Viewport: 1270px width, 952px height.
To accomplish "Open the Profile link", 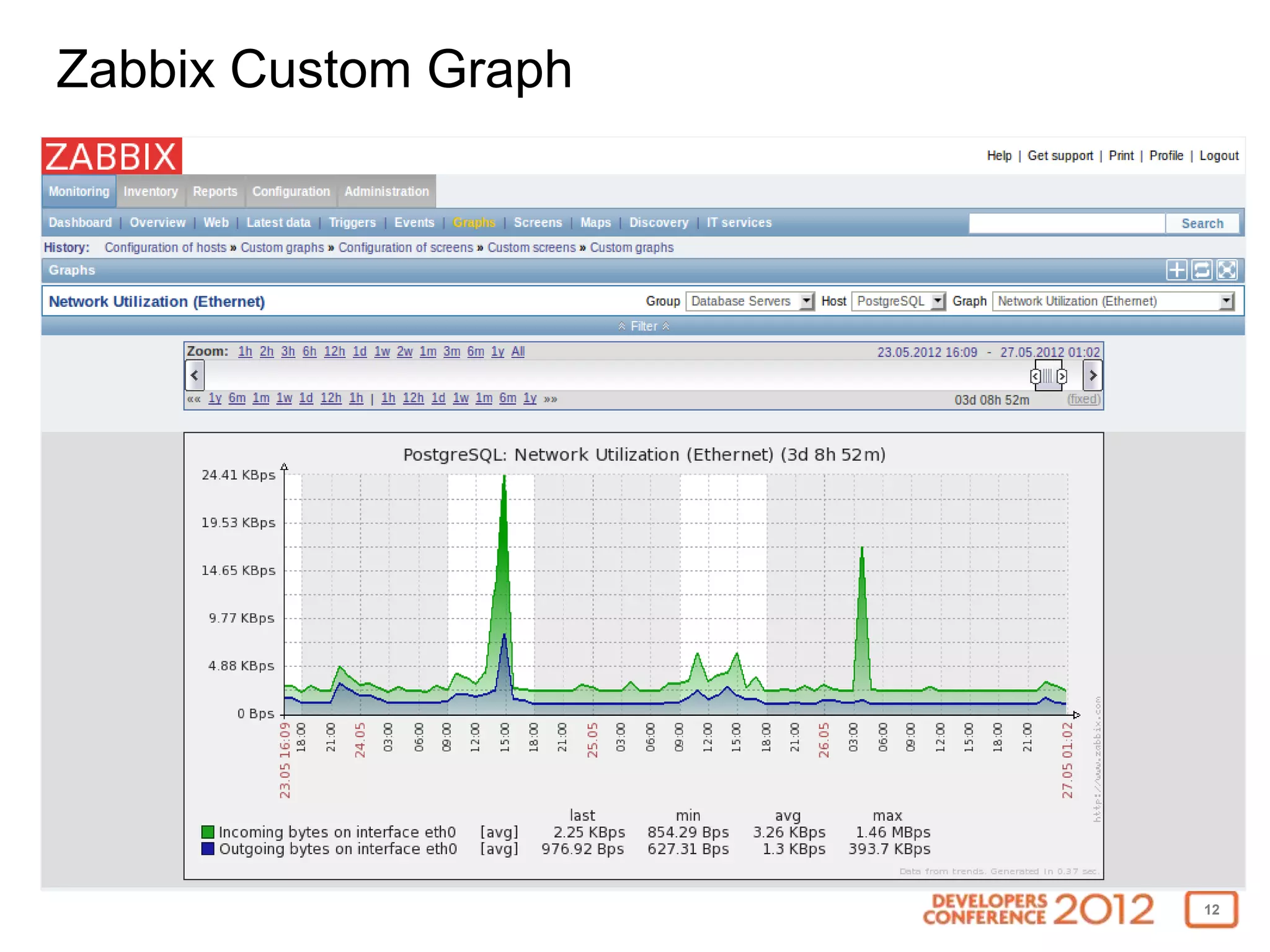I will point(1166,156).
